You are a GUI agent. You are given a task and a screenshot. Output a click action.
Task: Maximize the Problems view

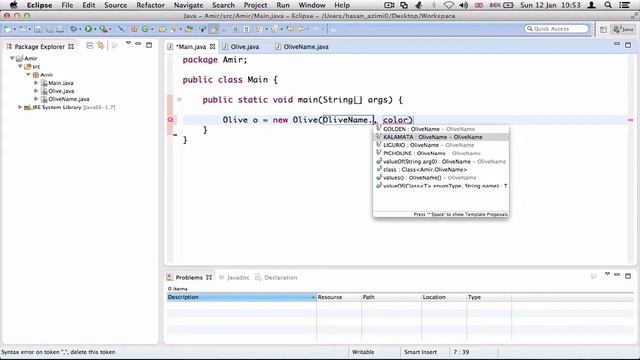(x=628, y=276)
